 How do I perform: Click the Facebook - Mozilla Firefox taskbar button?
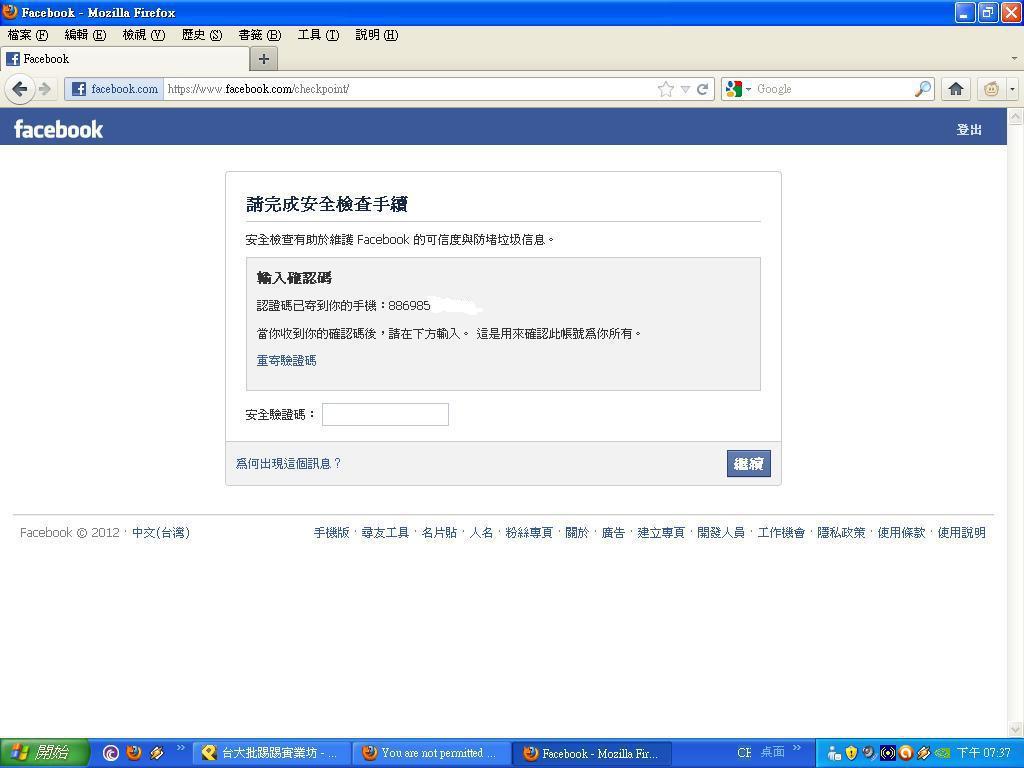coord(591,753)
